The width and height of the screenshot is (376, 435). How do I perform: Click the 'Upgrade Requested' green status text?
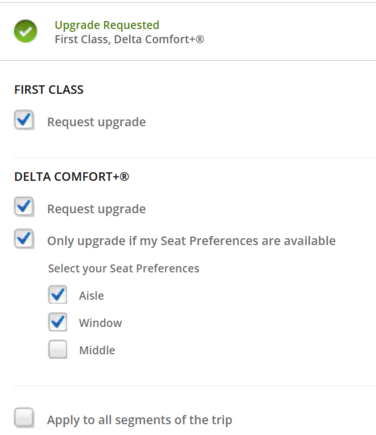pos(107,25)
